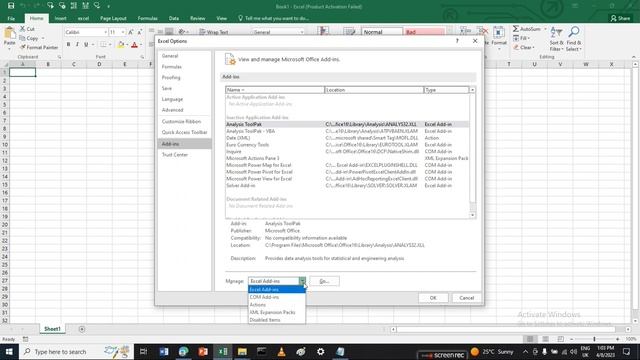Screen dimensions: 640x360
Task: Open Find & Select magnifier menu
Action: pyautogui.click(x=574, y=39)
